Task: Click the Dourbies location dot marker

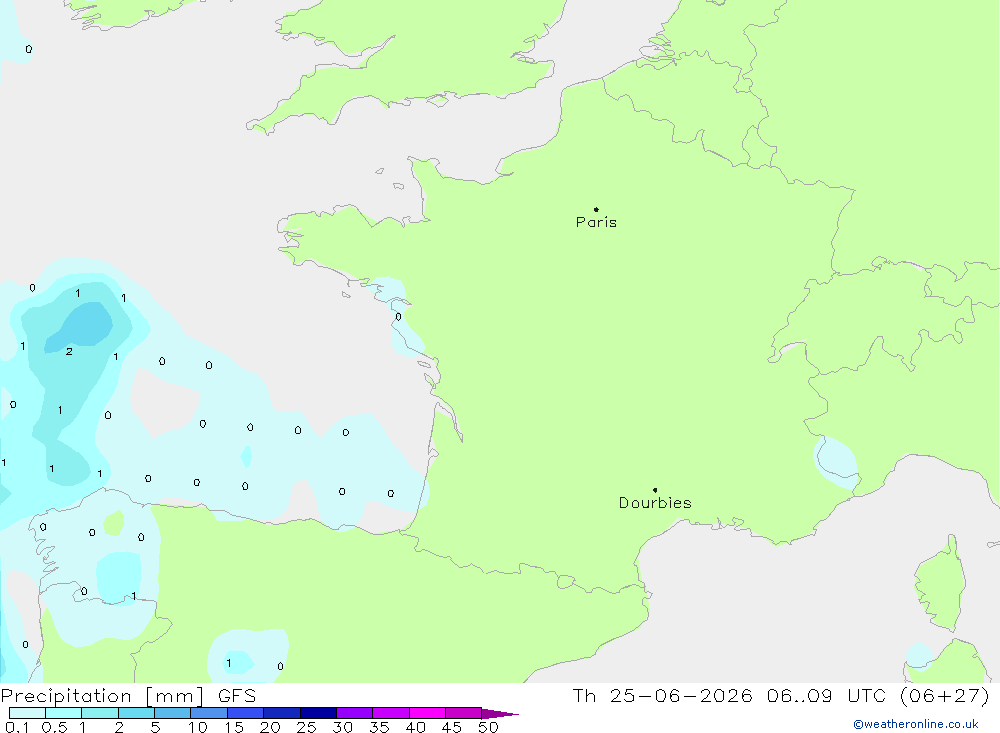Action: coord(655,490)
